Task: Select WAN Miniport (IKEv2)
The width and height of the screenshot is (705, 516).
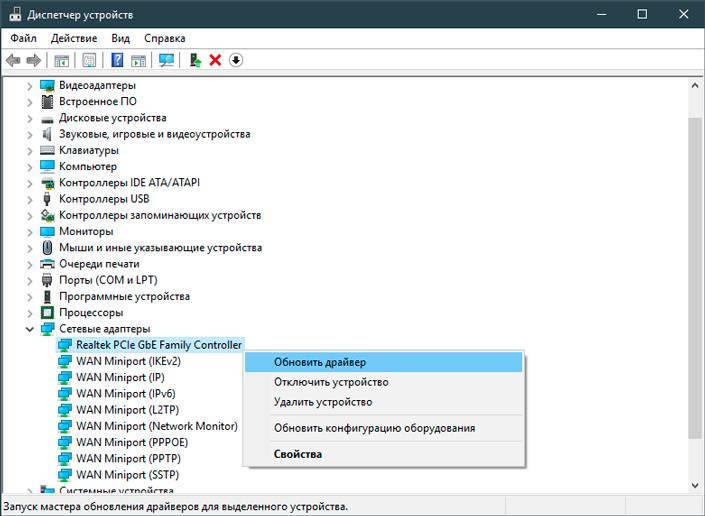Action: tap(129, 361)
